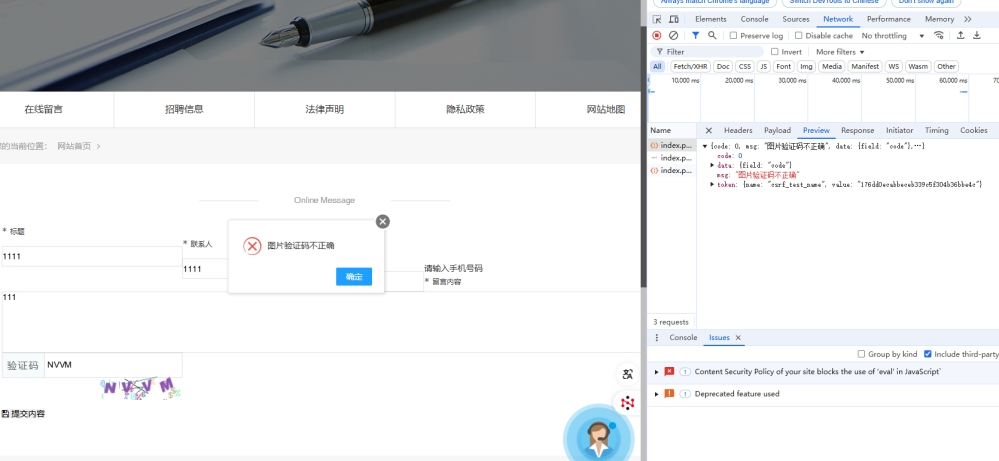Screen dimensions: 999x461
Task: Toggle the blue funnel filter icon
Action: pyautogui.click(x=695, y=36)
